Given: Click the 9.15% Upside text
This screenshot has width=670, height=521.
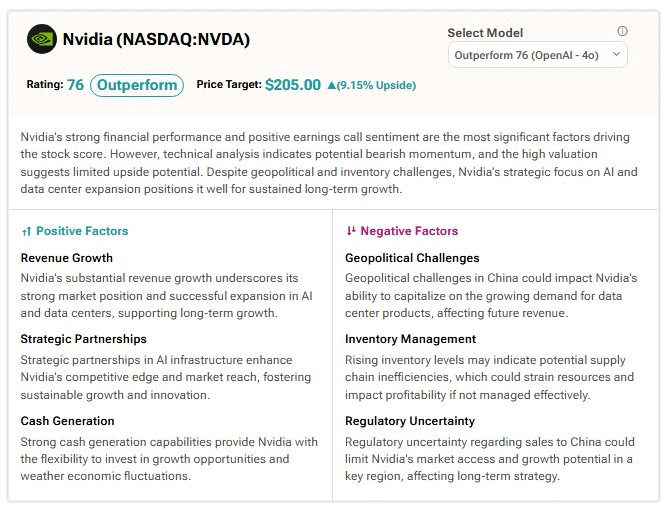Looking at the screenshot, I should tap(376, 86).
